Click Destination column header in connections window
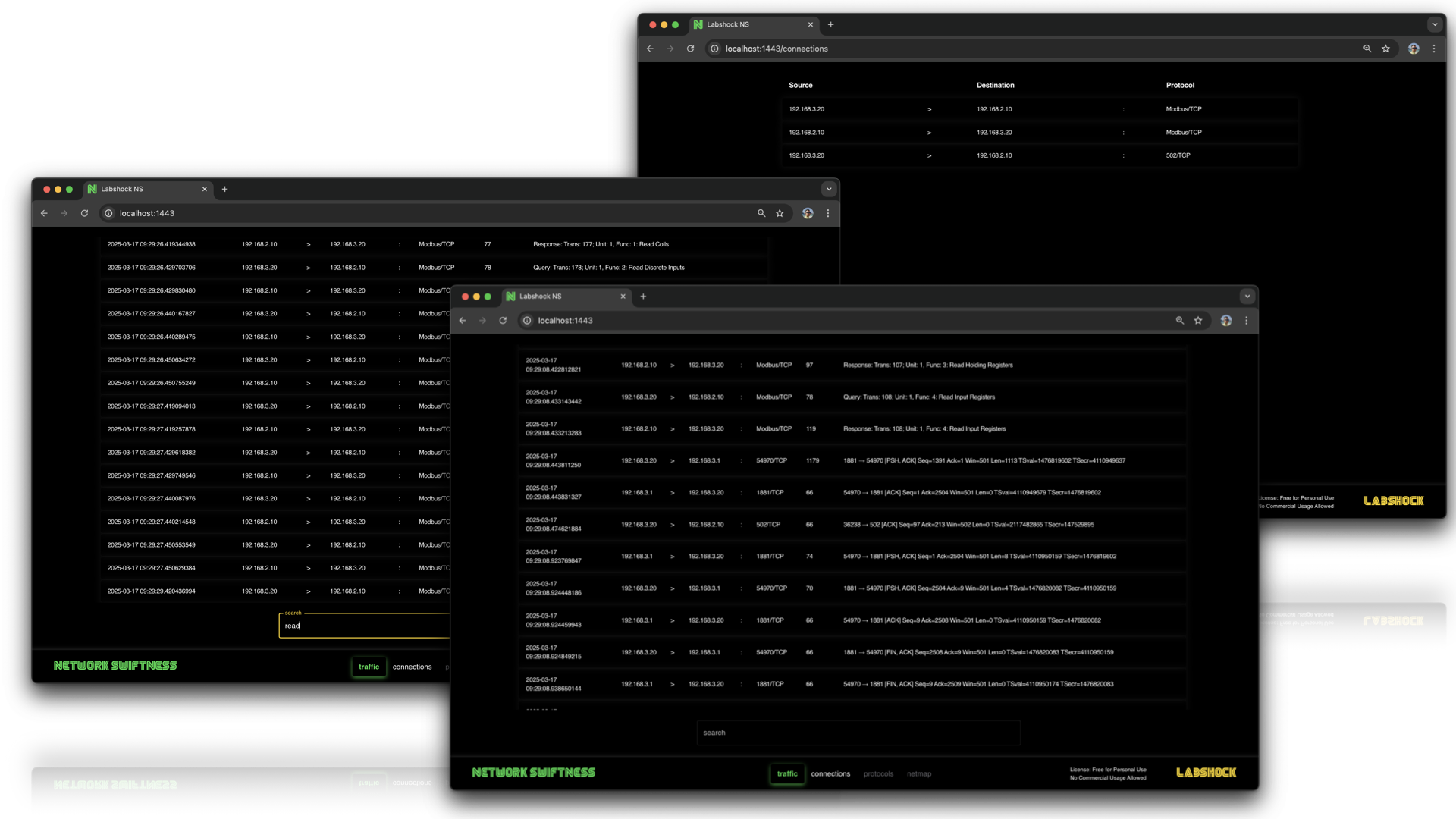The height and width of the screenshot is (819, 1456). click(x=995, y=86)
